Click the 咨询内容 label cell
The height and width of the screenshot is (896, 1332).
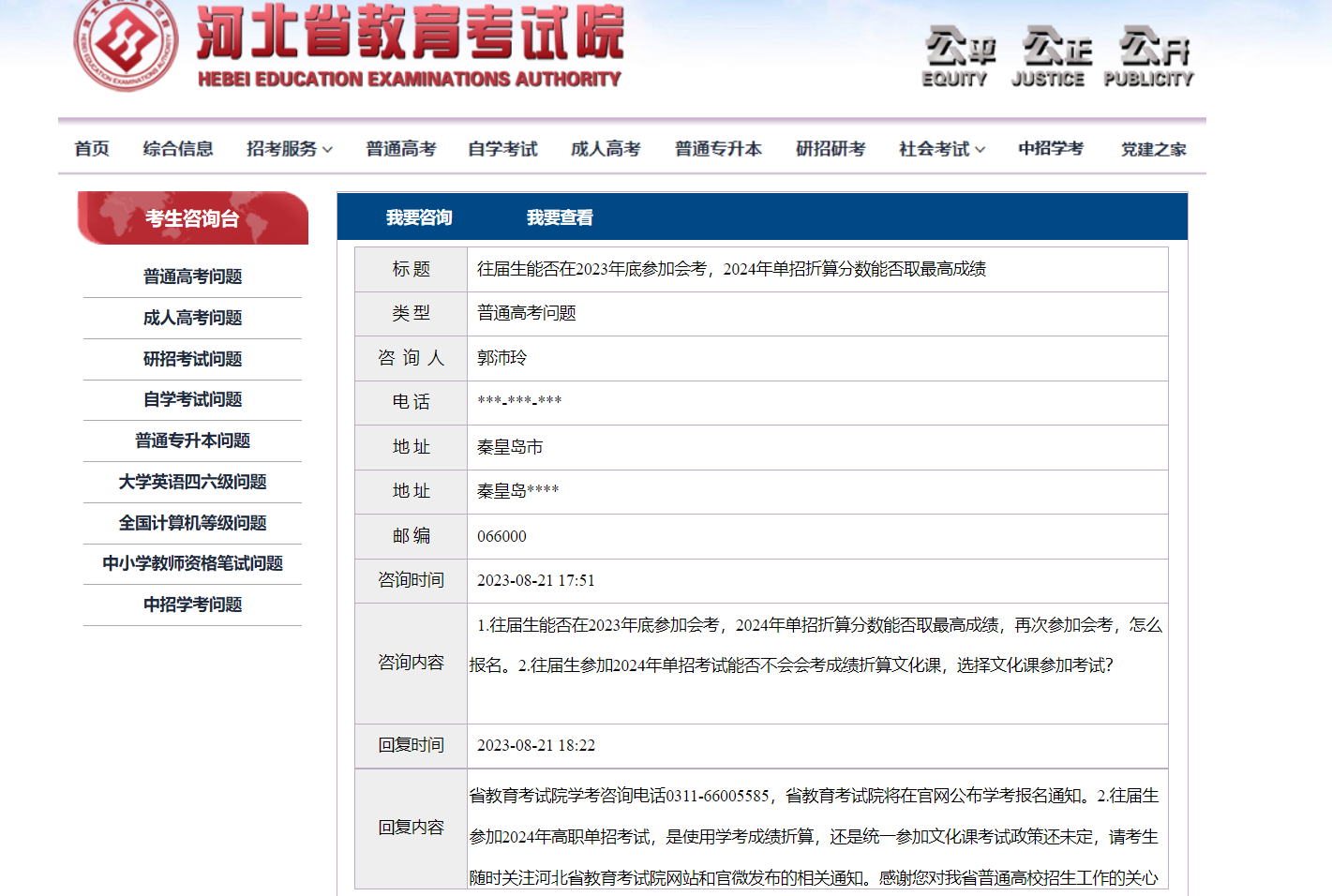point(411,663)
